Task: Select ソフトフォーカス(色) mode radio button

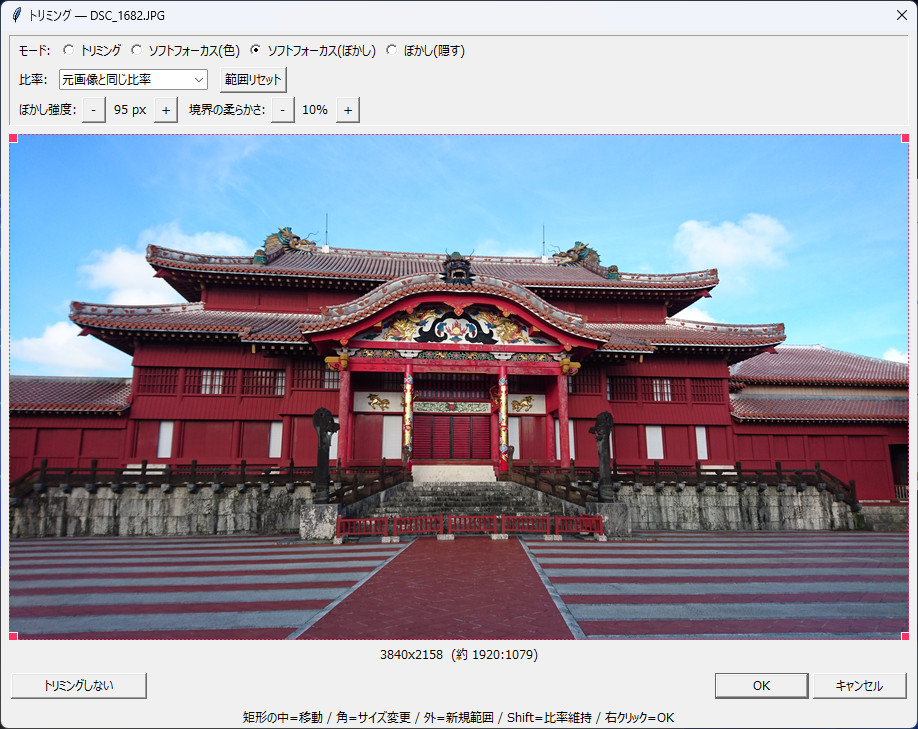Action: tap(136, 50)
